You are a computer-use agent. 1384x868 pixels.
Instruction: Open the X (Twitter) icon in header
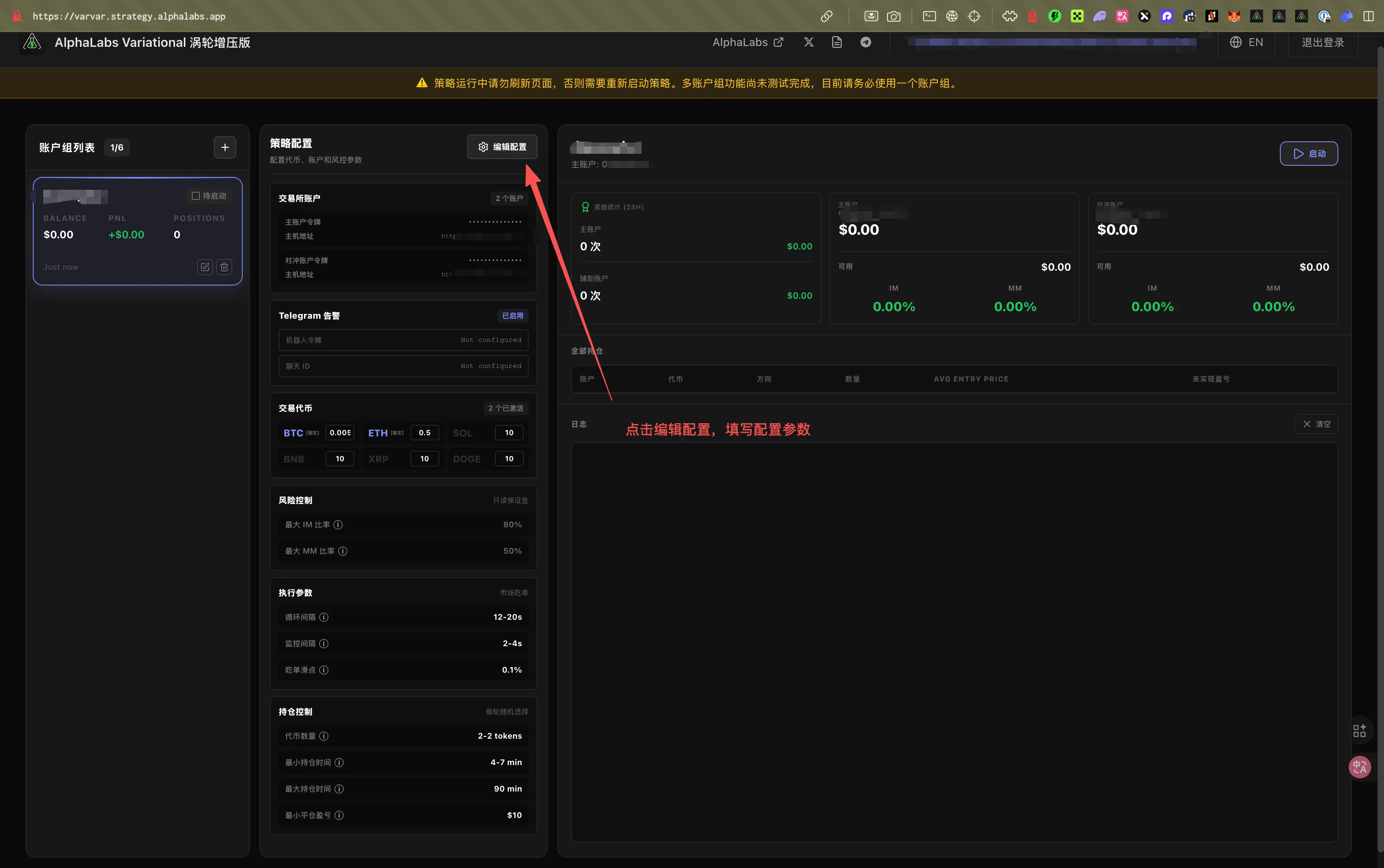[808, 42]
